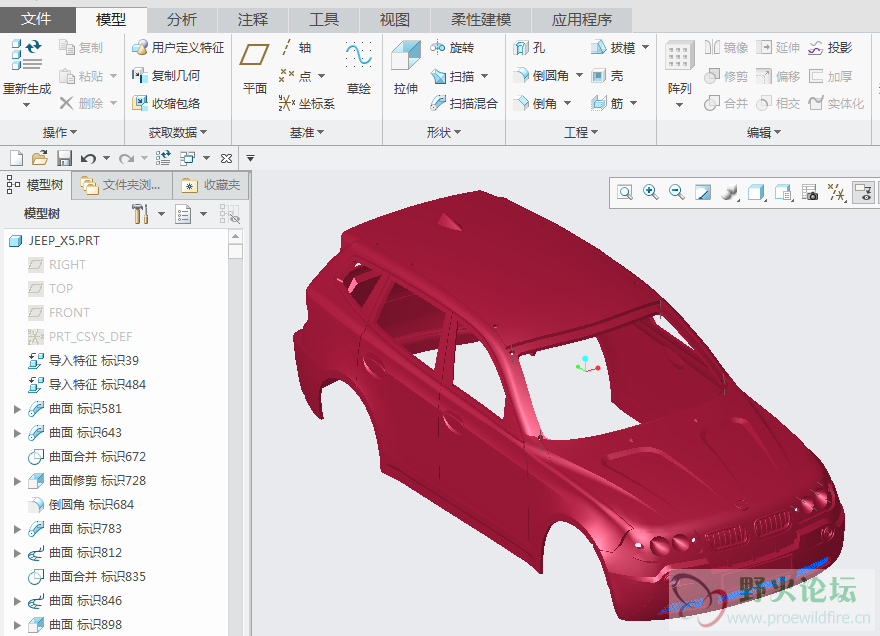Open the Datum (基准) group dropdown
This screenshot has height=636, width=880.
coord(306,132)
